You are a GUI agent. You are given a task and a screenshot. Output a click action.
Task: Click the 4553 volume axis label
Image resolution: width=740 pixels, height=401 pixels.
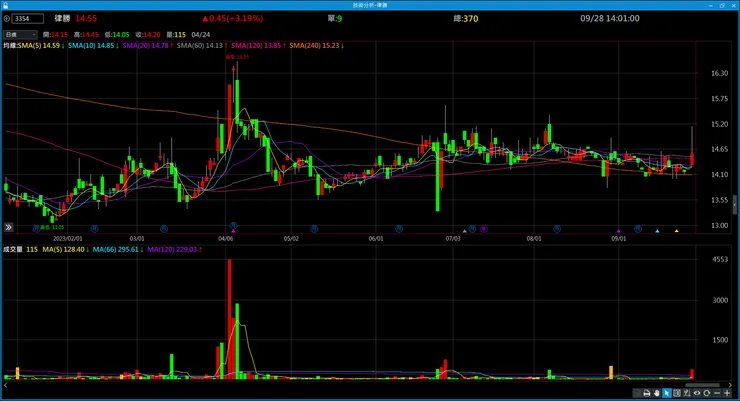tap(720, 259)
